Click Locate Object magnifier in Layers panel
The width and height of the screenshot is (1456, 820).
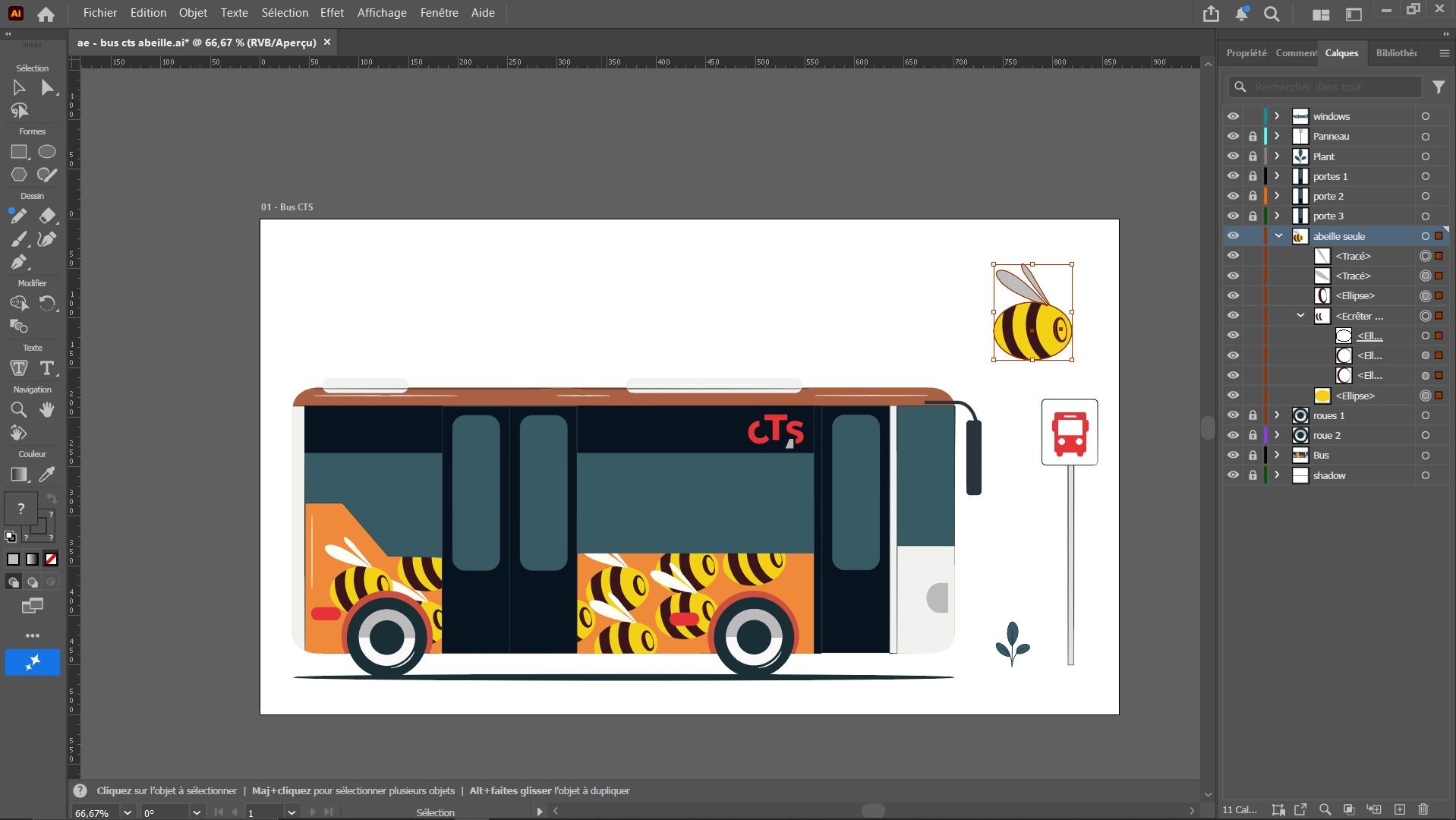(1325, 809)
